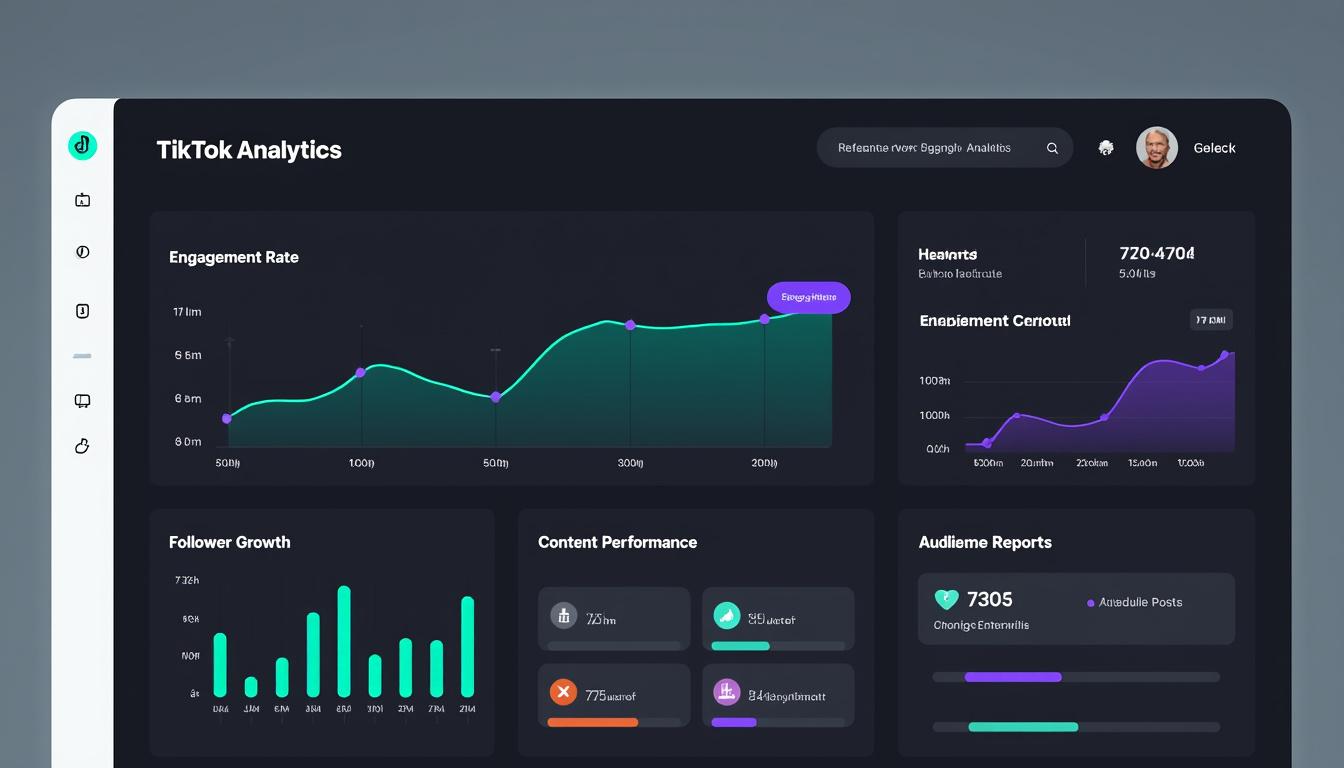Open the user profile avatar photo
The height and width of the screenshot is (768, 1344).
point(1157,147)
